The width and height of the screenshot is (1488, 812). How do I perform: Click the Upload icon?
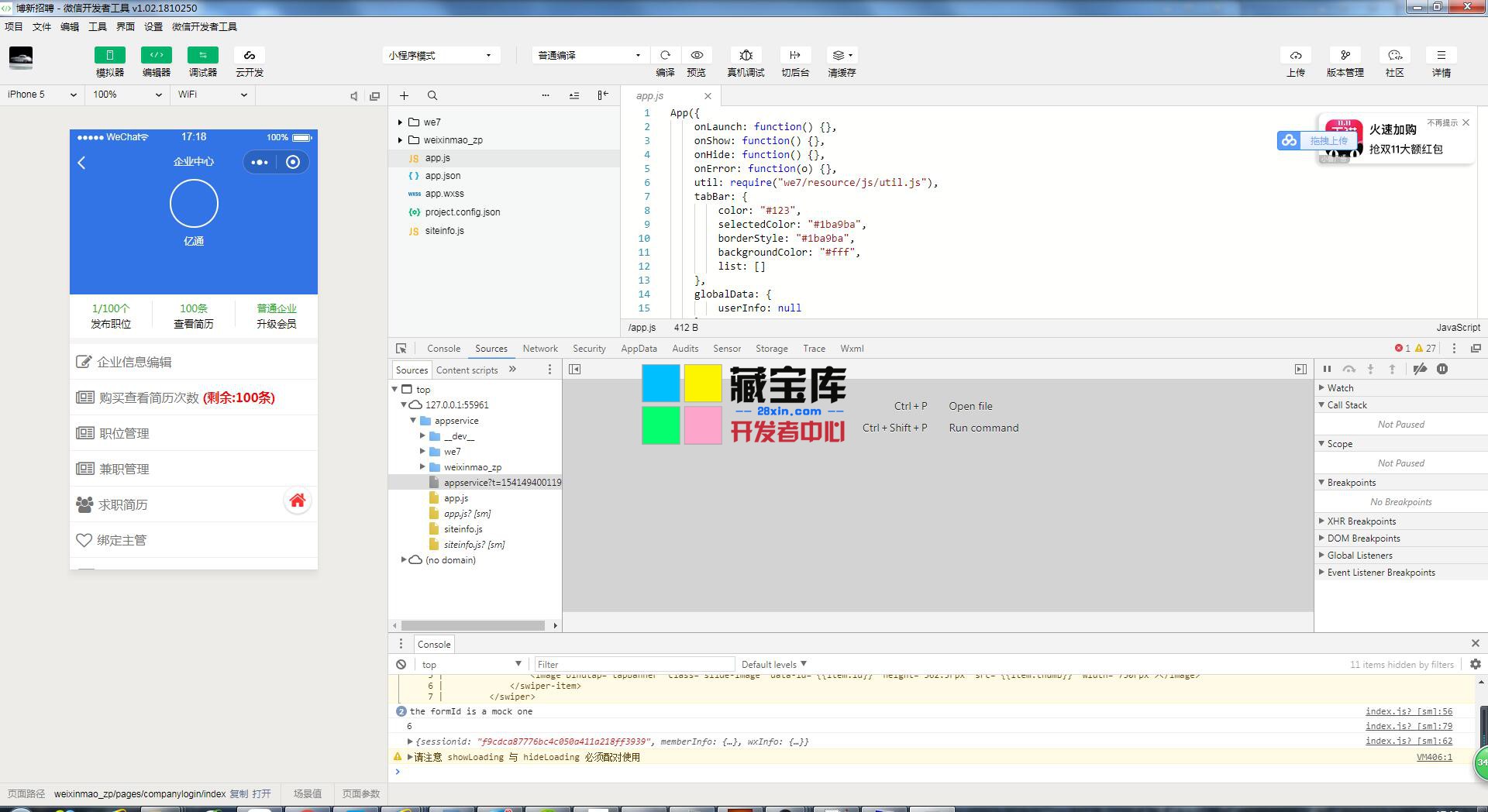coord(1295,56)
